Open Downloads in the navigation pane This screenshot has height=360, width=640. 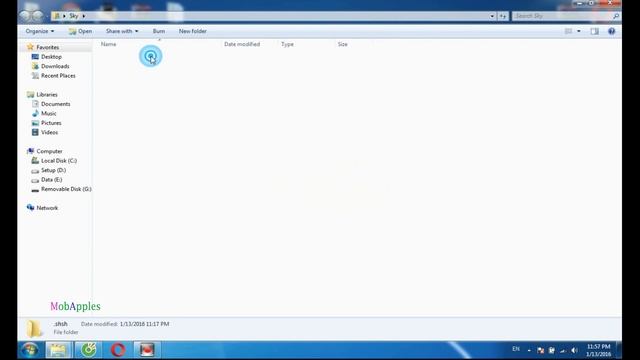click(x=55, y=66)
